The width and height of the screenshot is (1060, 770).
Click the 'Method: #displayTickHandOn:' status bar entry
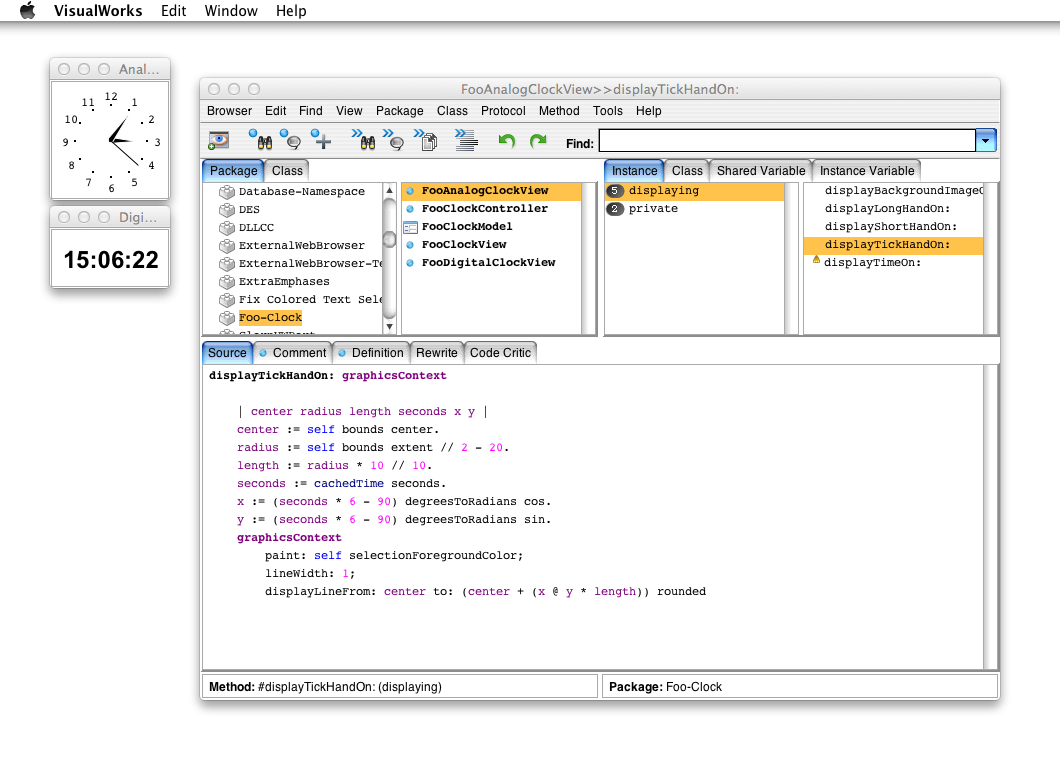pyautogui.click(x=400, y=687)
